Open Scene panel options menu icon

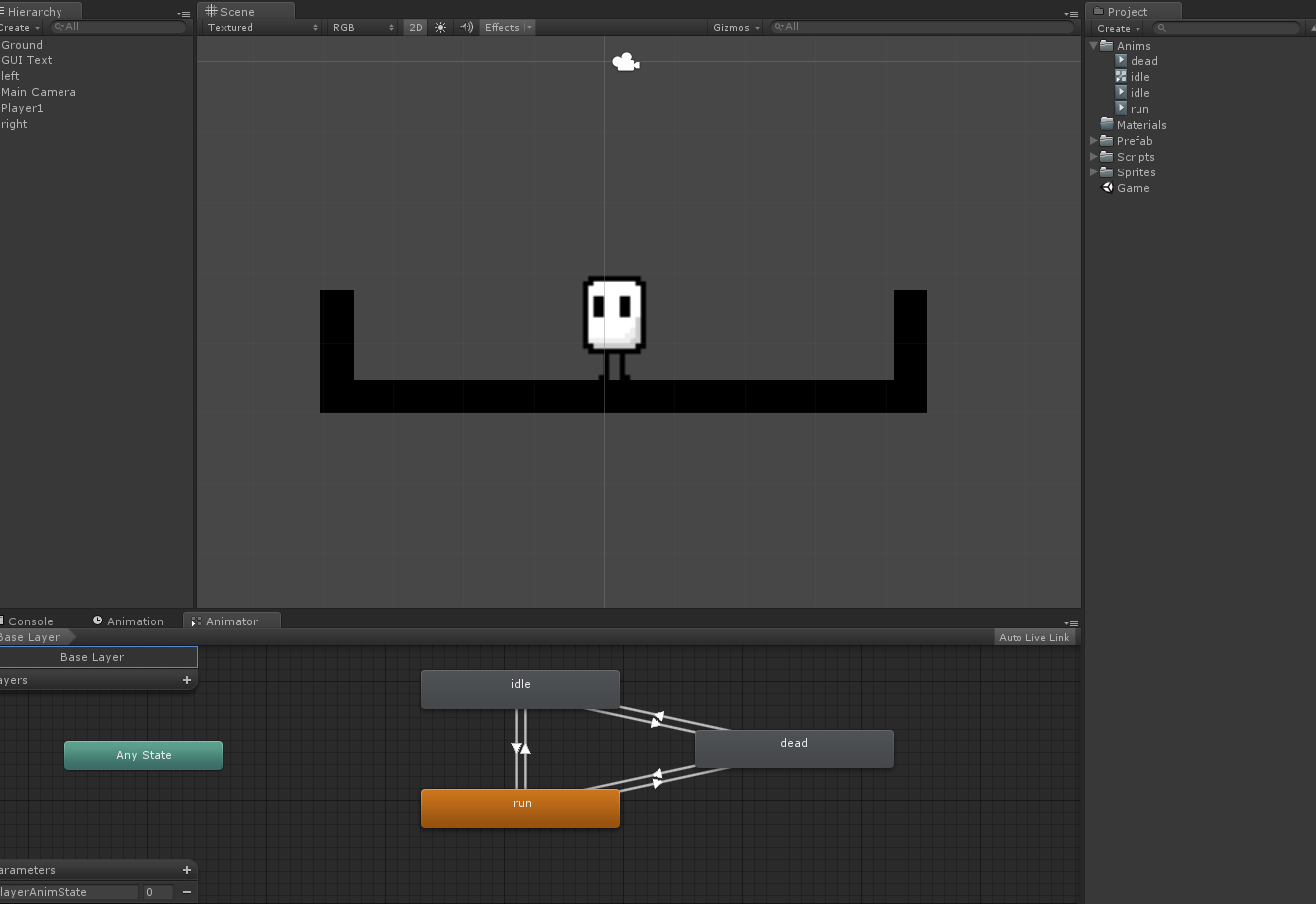click(1071, 14)
